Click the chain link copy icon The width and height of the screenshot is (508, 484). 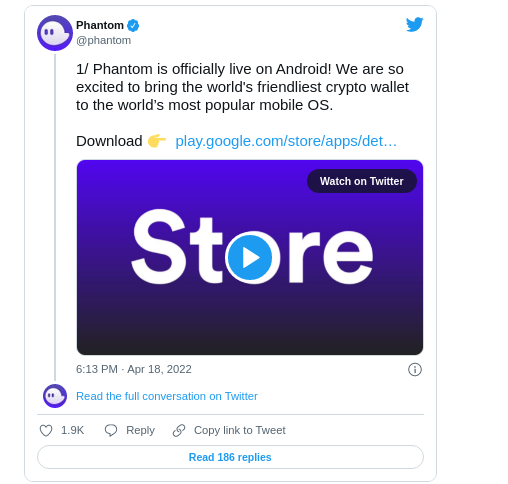click(179, 430)
